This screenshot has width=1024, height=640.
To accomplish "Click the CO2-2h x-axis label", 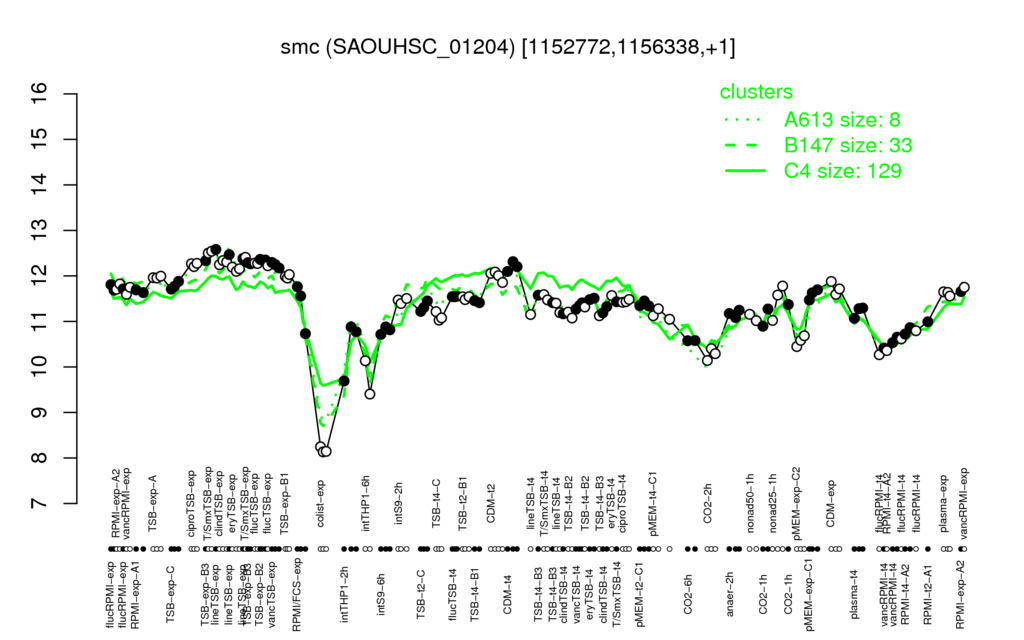I will [707, 505].
